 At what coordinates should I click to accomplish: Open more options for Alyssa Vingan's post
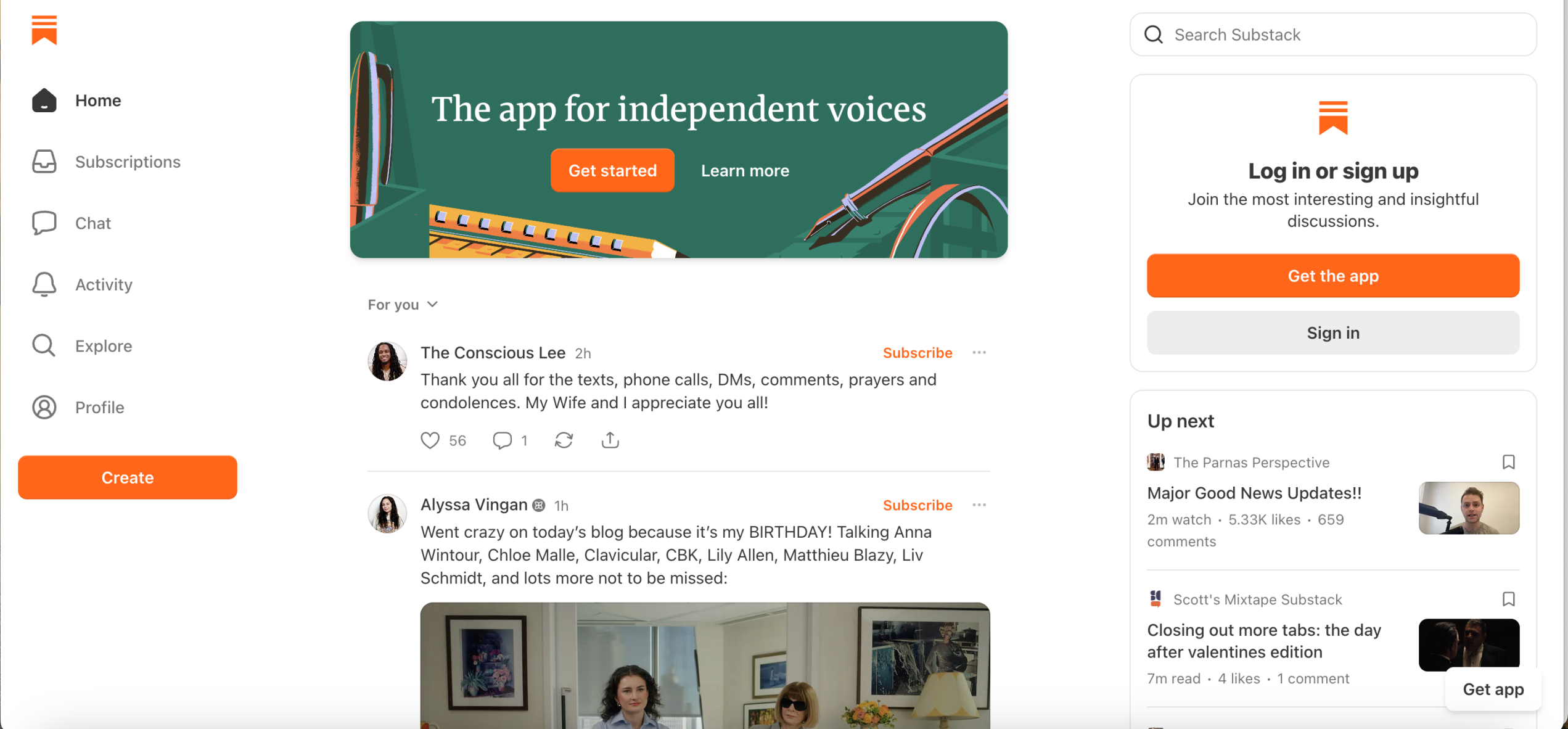(x=979, y=505)
